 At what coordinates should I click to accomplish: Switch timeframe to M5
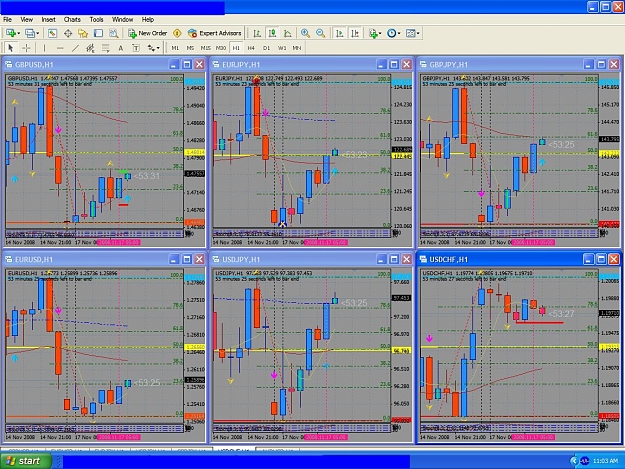[x=190, y=48]
